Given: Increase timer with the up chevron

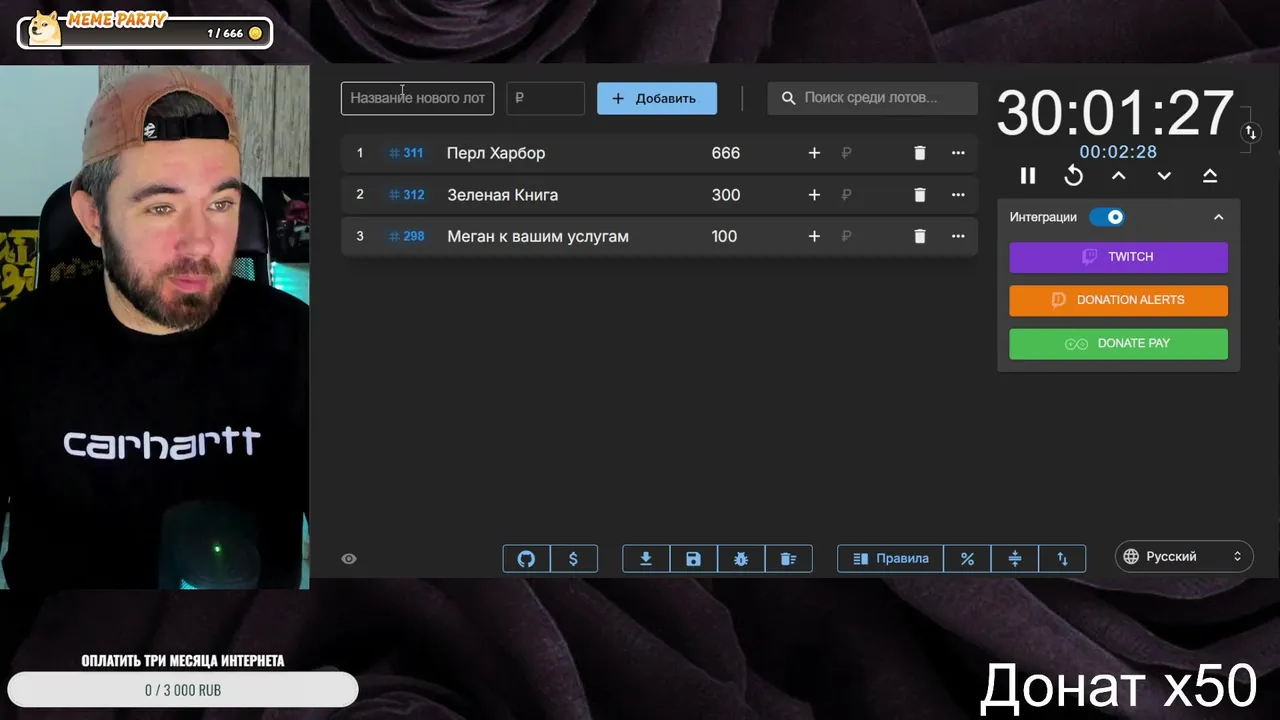Looking at the screenshot, I should 1119,176.
